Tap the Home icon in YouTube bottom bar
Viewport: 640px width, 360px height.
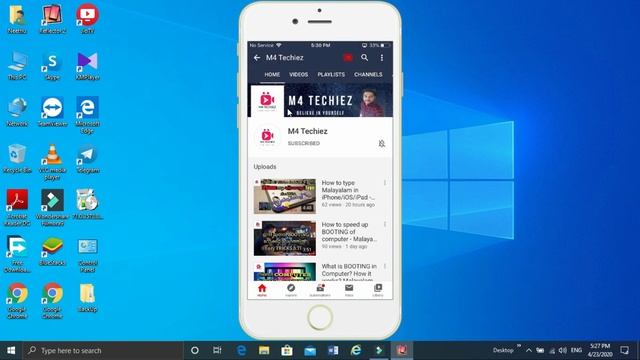(x=262, y=290)
